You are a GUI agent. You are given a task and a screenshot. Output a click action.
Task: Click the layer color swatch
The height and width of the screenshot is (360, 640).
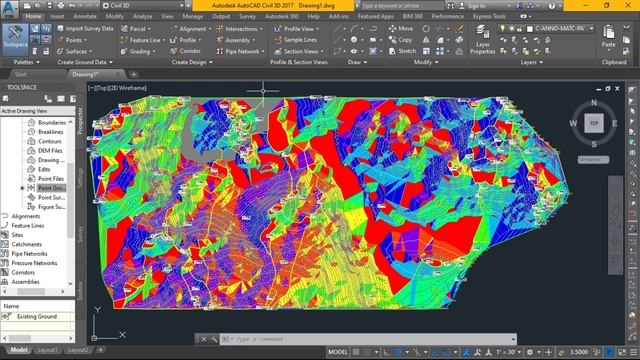click(x=530, y=29)
